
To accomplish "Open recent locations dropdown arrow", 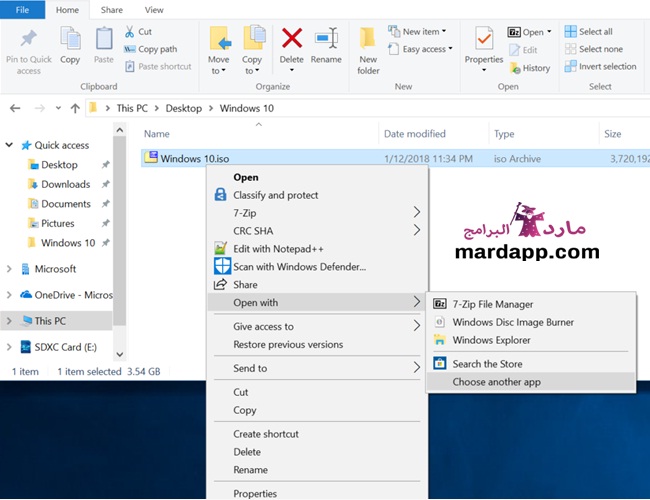I will [58, 108].
